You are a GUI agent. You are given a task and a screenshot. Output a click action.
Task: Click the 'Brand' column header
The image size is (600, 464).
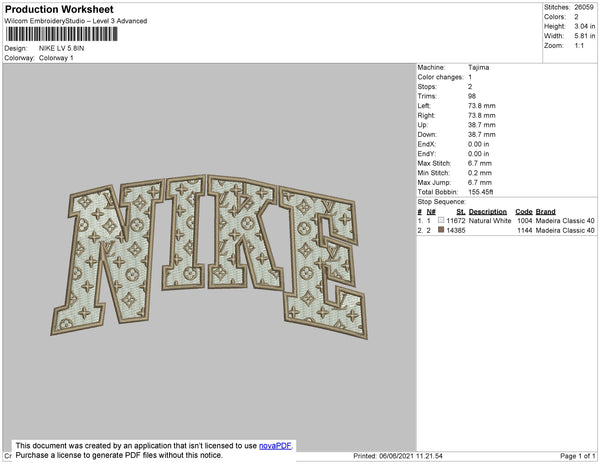click(545, 212)
